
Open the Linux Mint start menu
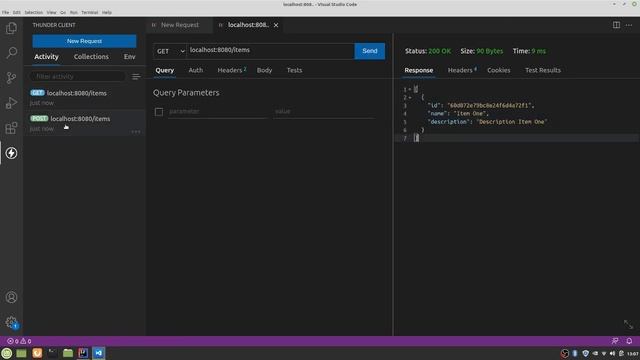pyautogui.click(x=7, y=353)
